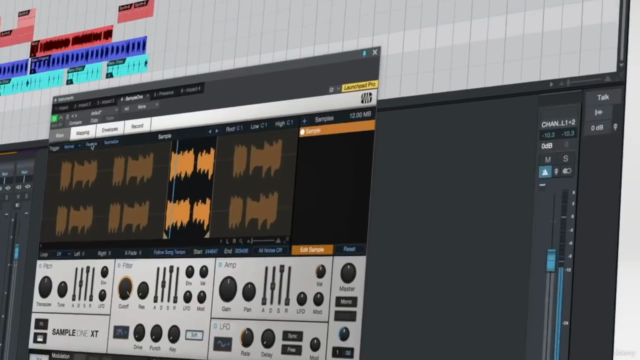Click the Talk button in mixer
The height and width of the screenshot is (360, 640).
coord(603,98)
